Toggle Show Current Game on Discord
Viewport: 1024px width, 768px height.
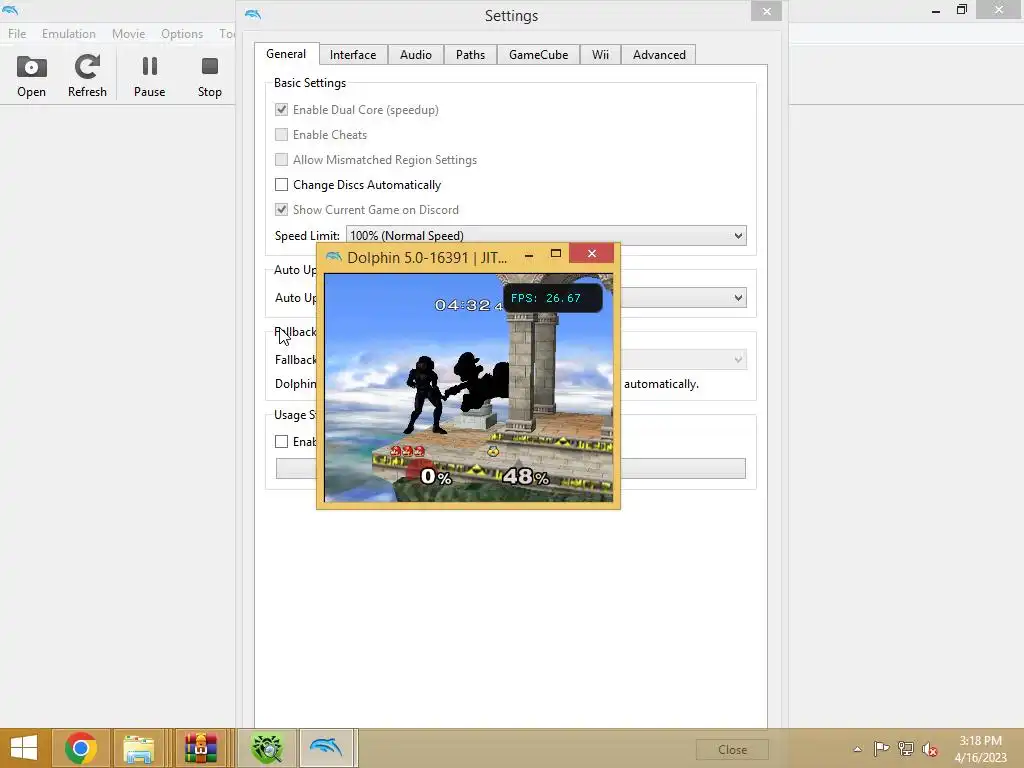click(x=281, y=210)
